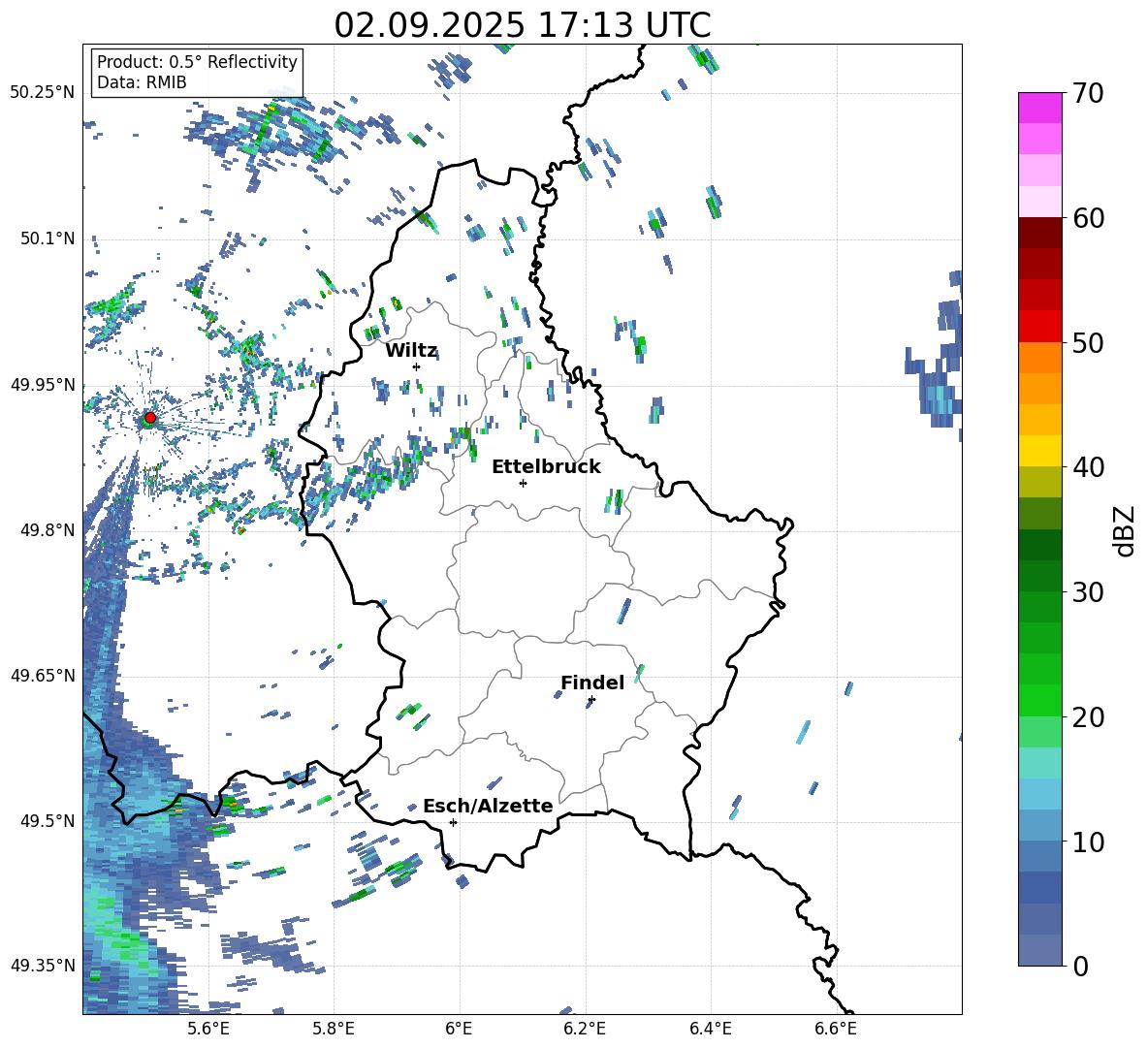1148x1048 pixels.
Task: Click the bright red colorbar segment below 50
Action: 1039,327
